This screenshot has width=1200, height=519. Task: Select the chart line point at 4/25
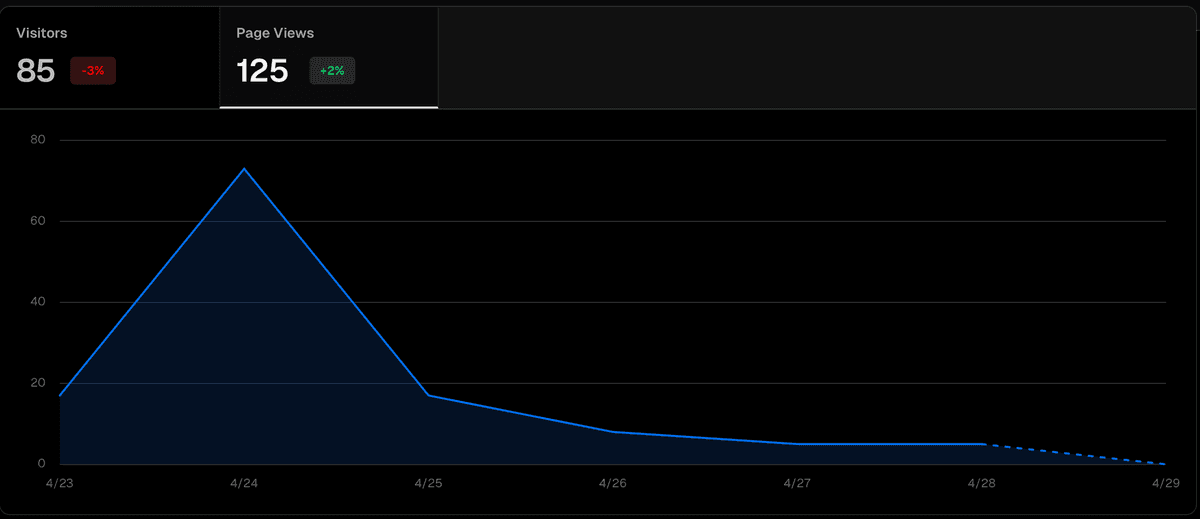[428, 395]
